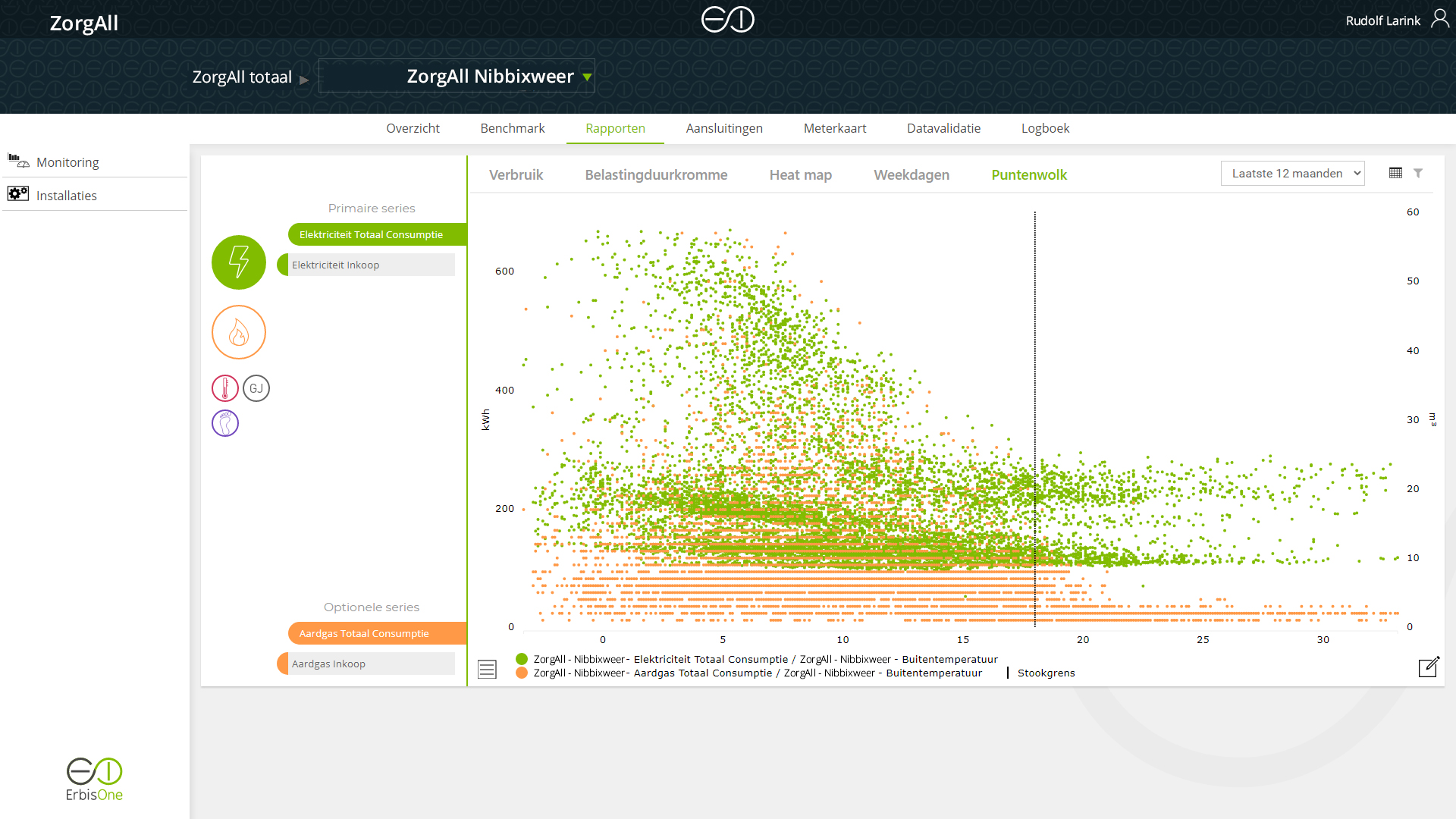The image size is (1456, 819).
Task: Click the Stookgrens dotted line in chart
Action: click(1034, 419)
